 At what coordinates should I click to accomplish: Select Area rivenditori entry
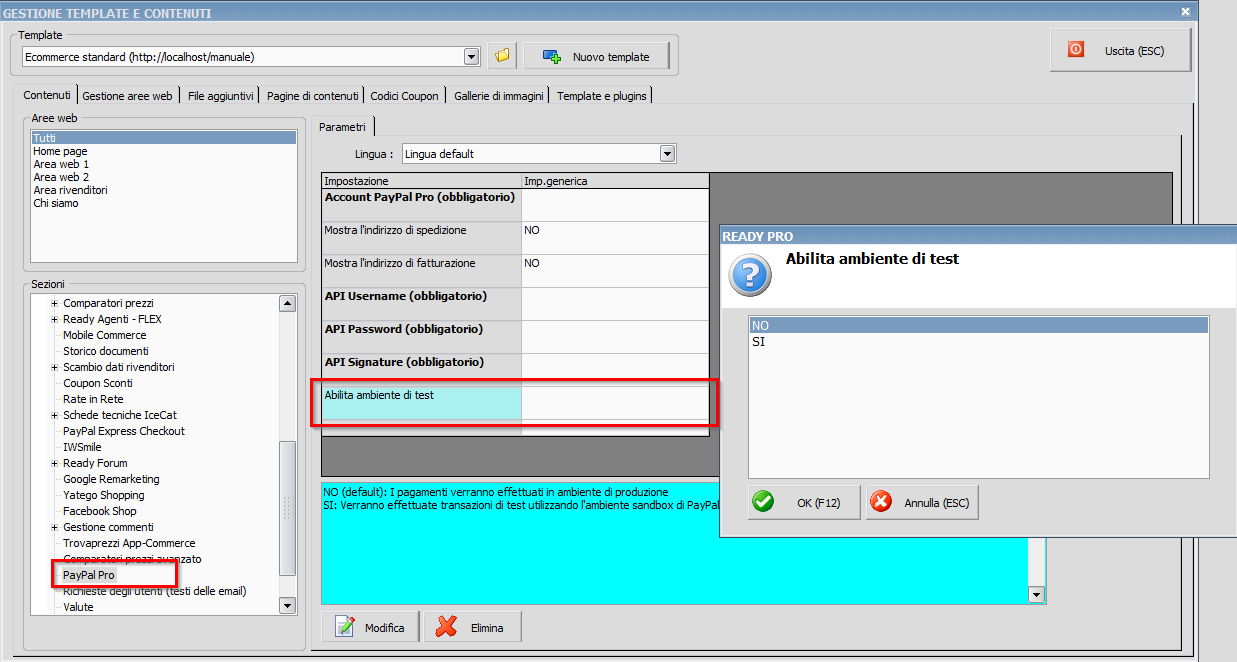163,190
